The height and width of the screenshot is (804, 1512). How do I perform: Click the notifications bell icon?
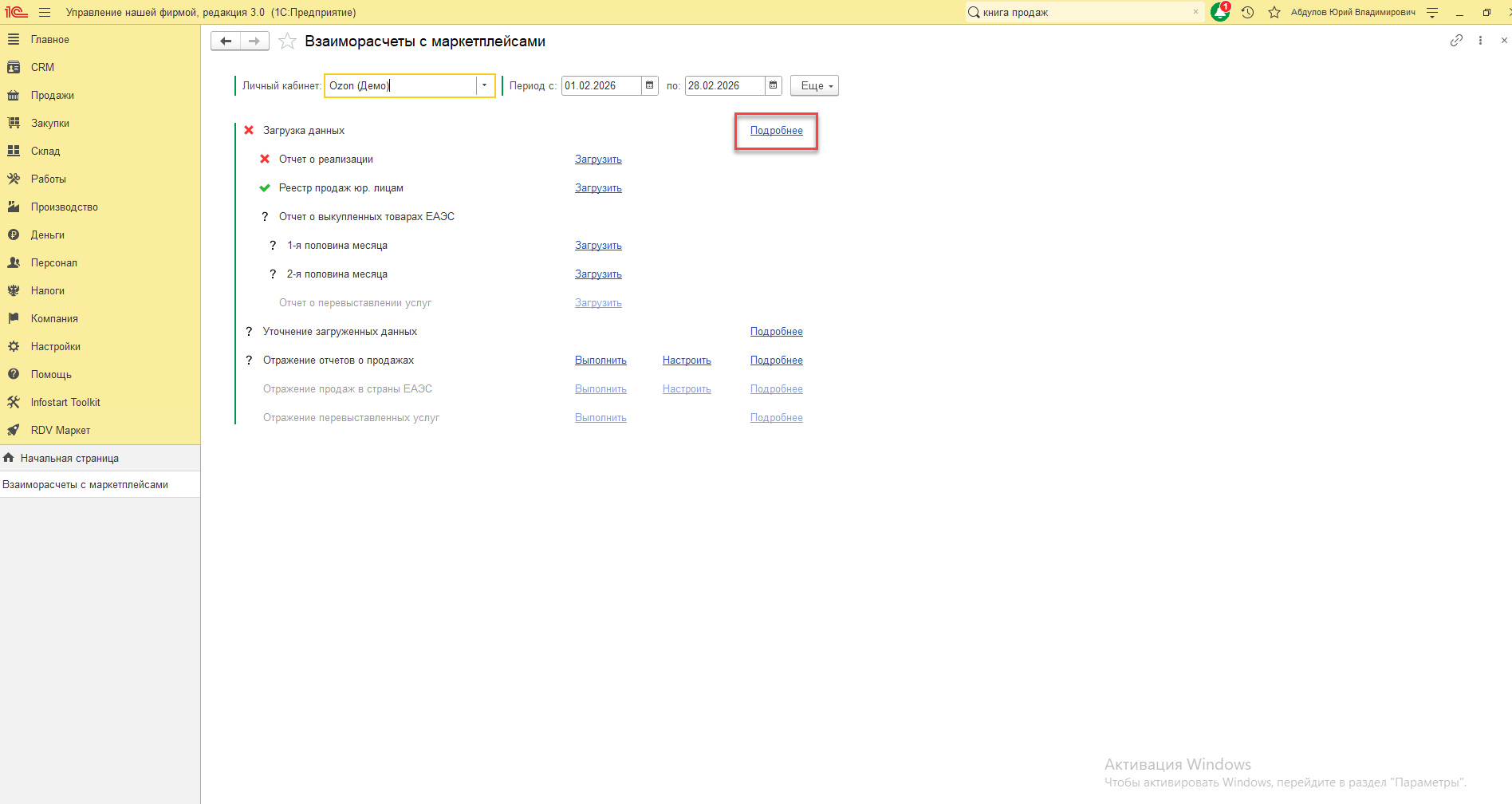1219,13
